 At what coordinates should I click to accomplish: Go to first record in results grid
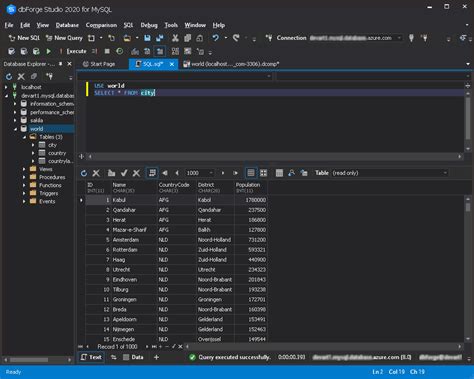pyautogui.click(x=165, y=173)
